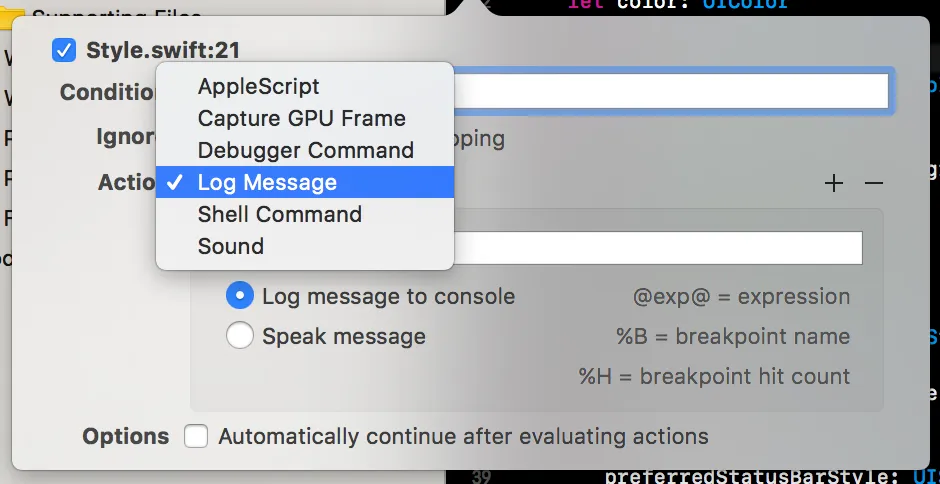Viewport: 940px width, 484px height.
Task: Click the log message text input
Action: click(x=658, y=248)
